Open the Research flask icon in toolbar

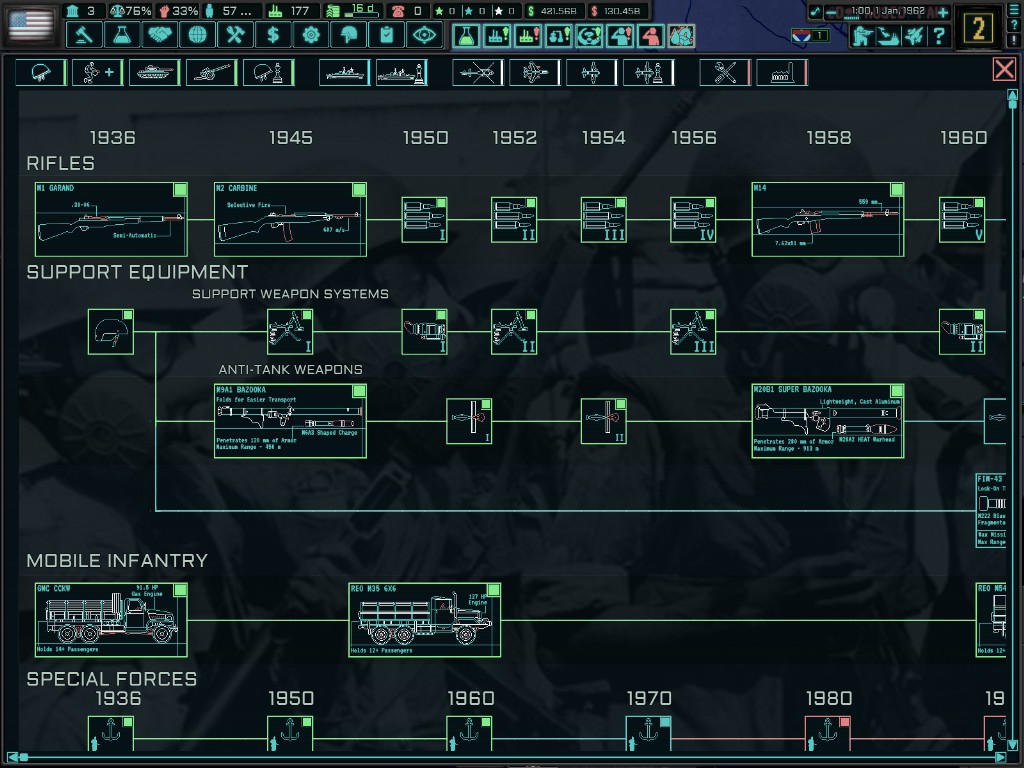[122, 35]
